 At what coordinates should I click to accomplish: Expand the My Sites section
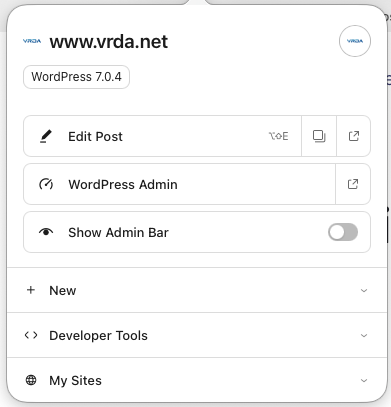click(197, 380)
